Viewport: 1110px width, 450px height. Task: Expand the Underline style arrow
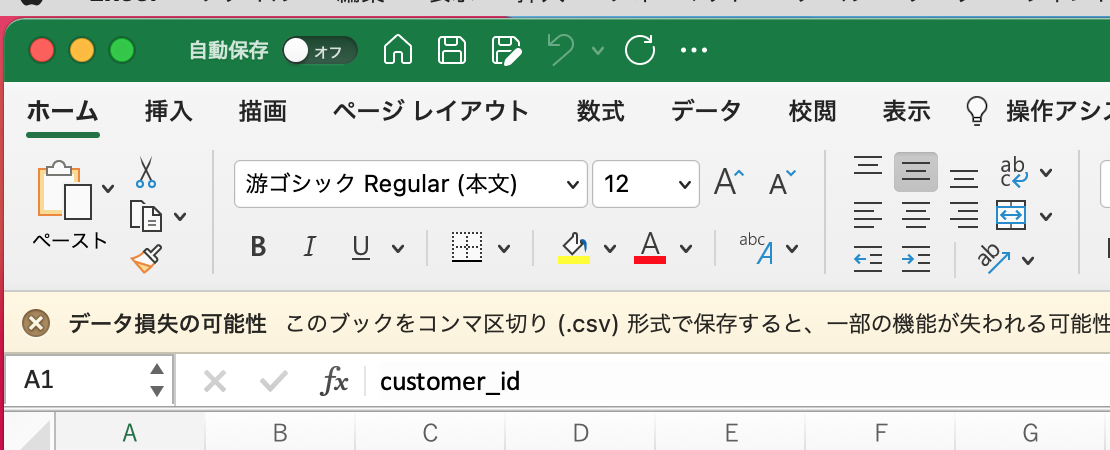(x=398, y=248)
